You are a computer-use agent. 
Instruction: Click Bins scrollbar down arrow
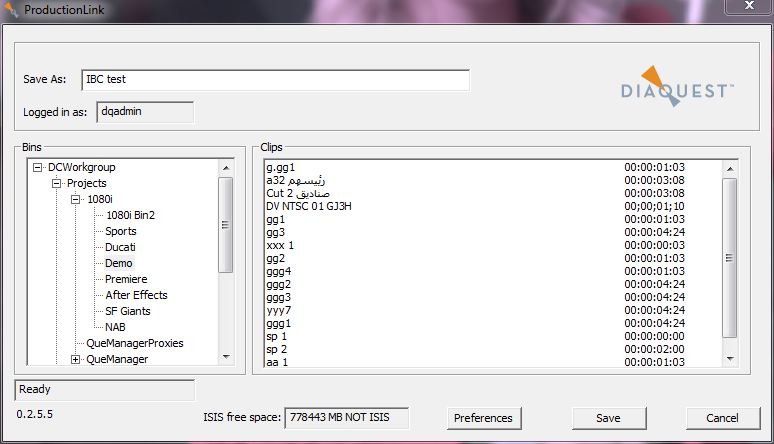[226, 357]
